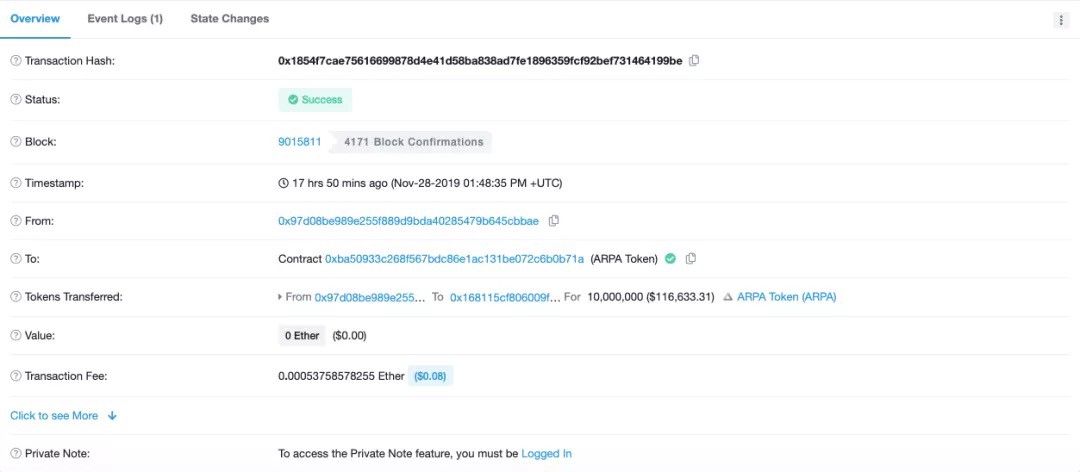Click the help icon beside Transaction Hash
This screenshot has height=472, width=1080.
pyautogui.click(x=15, y=61)
